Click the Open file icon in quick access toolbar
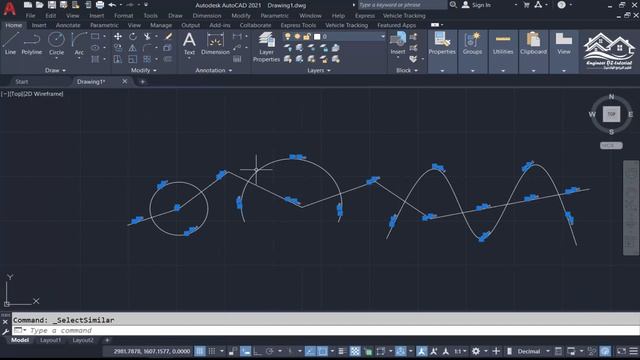Image resolution: width=640 pixels, height=360 pixels. pos(40,5)
